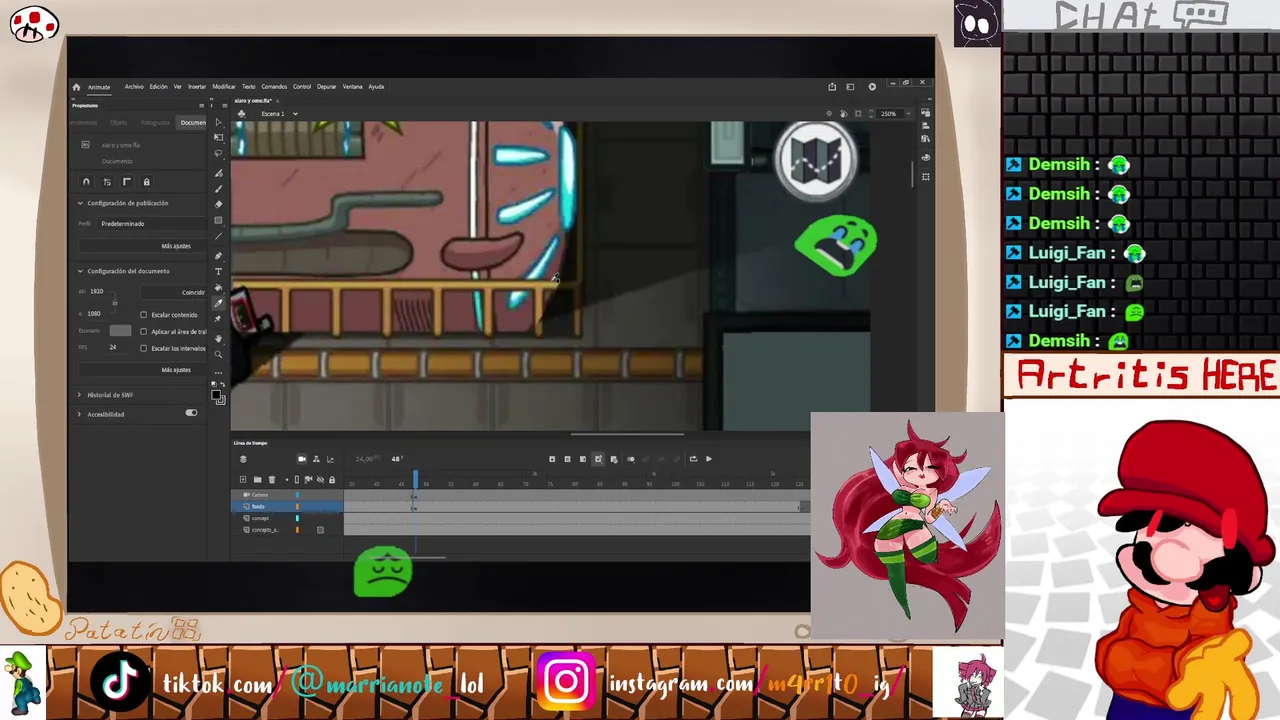Toggle the 'Aplicar al área de trabajo' checkbox
1280x720 pixels.
pos(144,331)
